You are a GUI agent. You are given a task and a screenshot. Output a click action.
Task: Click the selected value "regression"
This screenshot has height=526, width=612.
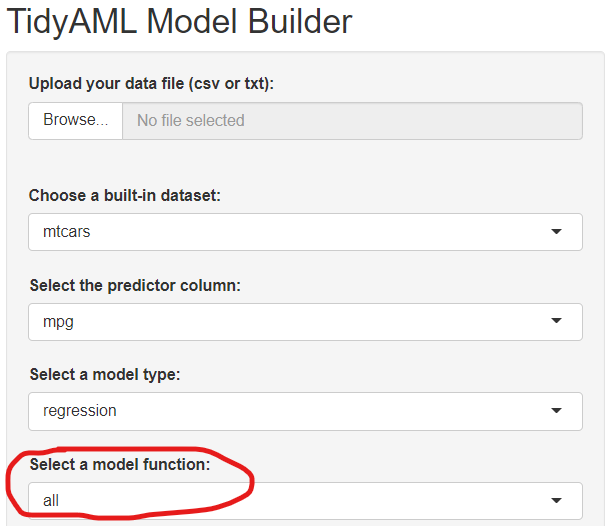click(x=80, y=411)
